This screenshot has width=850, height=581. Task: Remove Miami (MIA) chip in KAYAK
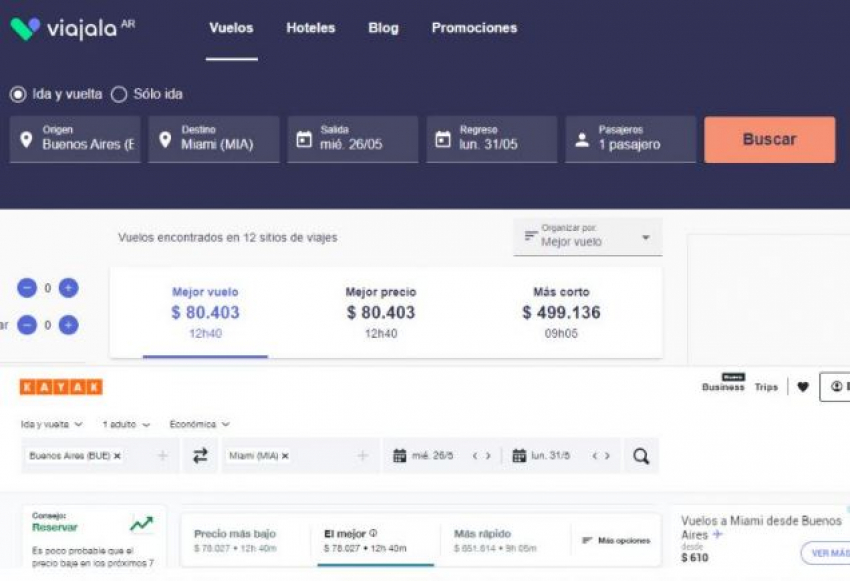(x=285, y=456)
